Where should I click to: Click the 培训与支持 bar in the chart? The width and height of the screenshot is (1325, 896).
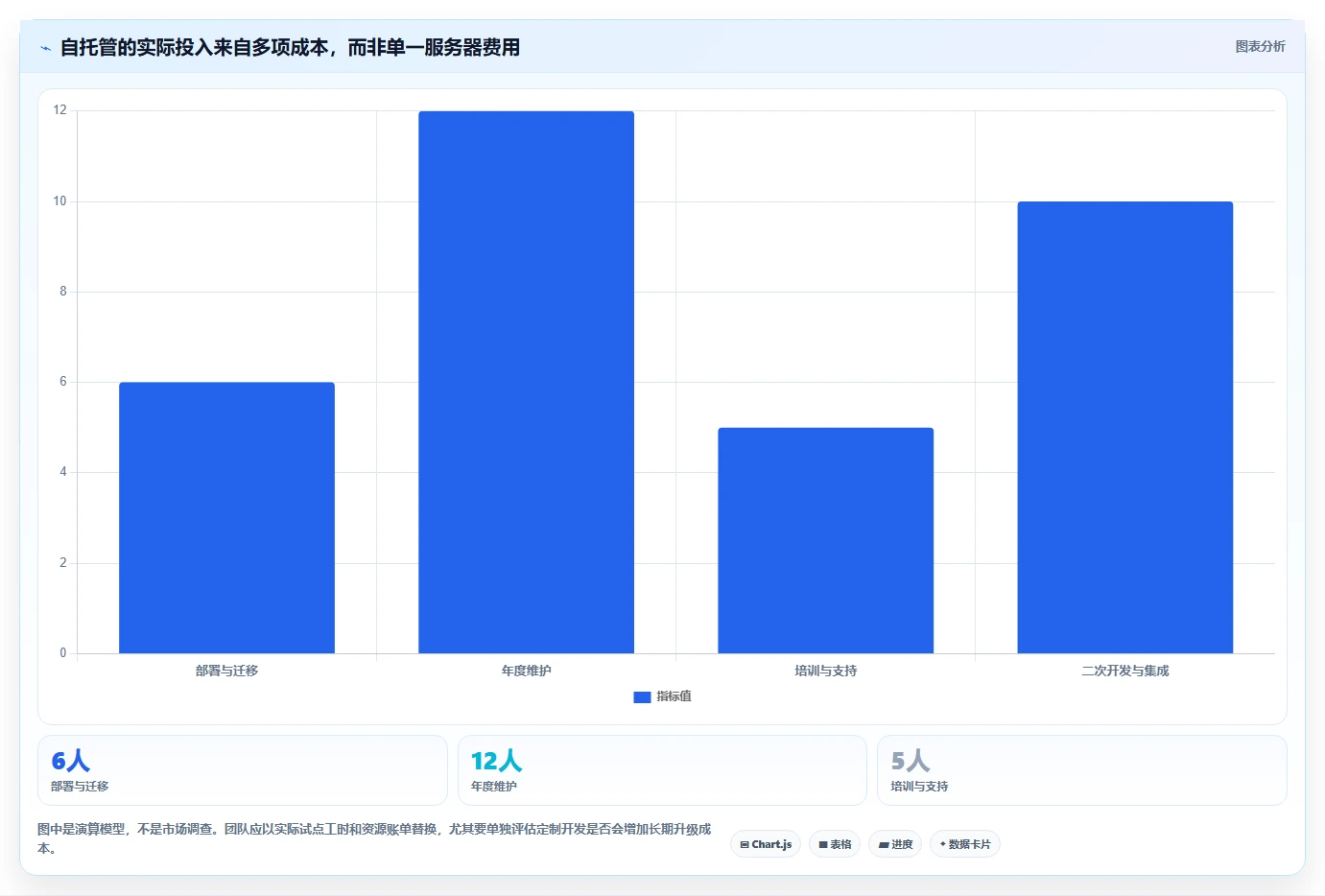click(825, 541)
